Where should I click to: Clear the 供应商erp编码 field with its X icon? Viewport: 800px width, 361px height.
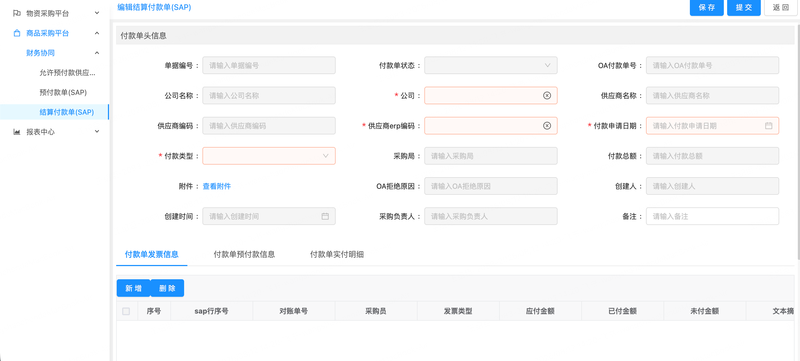pyautogui.click(x=547, y=125)
